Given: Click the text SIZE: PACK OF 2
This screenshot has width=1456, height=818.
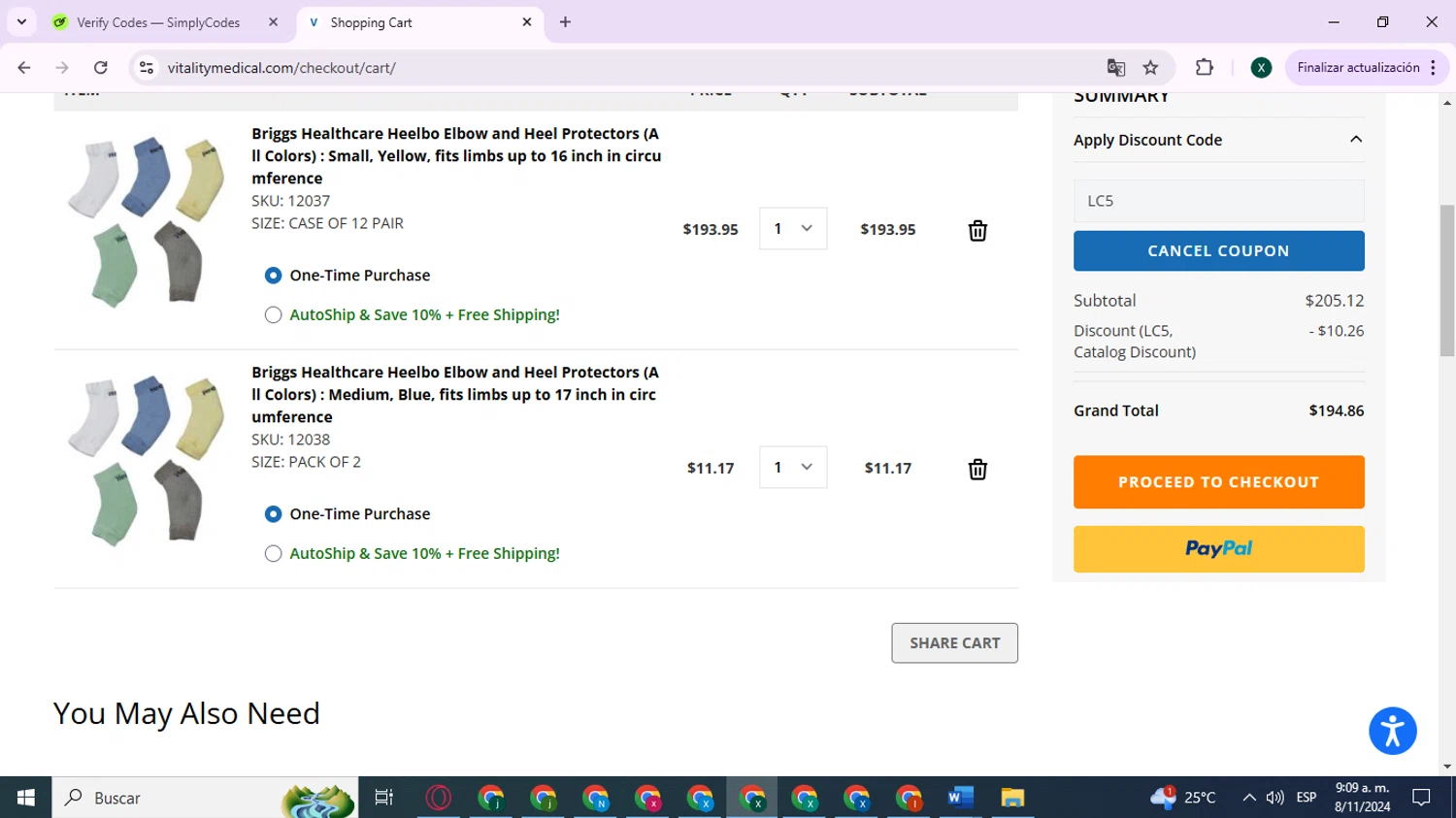Looking at the screenshot, I should [x=307, y=462].
